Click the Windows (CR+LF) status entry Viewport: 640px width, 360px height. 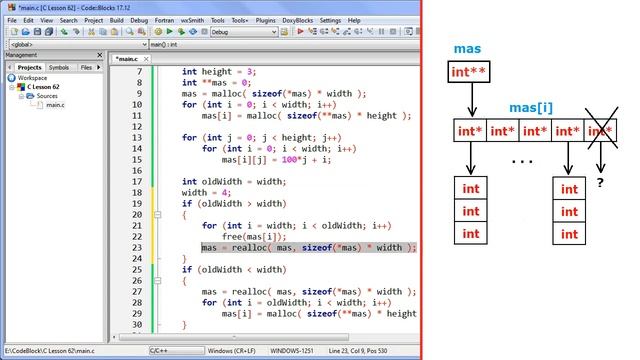(231, 351)
